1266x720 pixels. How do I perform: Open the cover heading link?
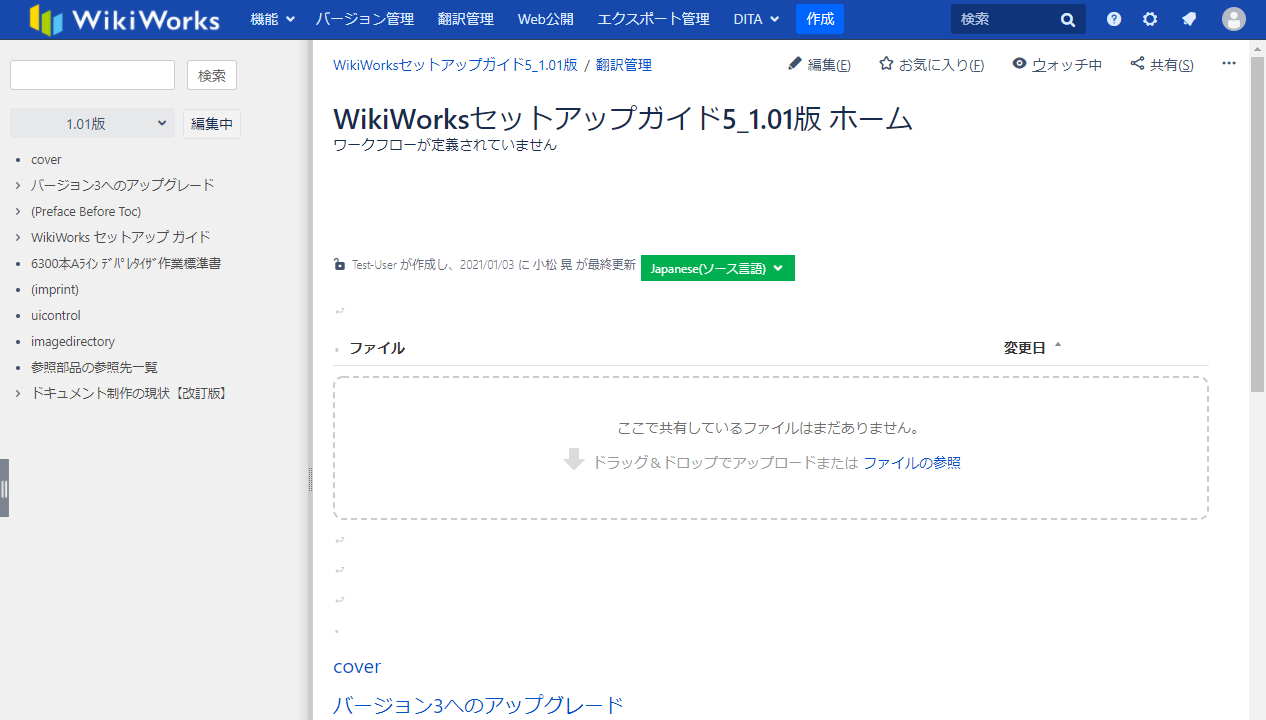coord(357,667)
